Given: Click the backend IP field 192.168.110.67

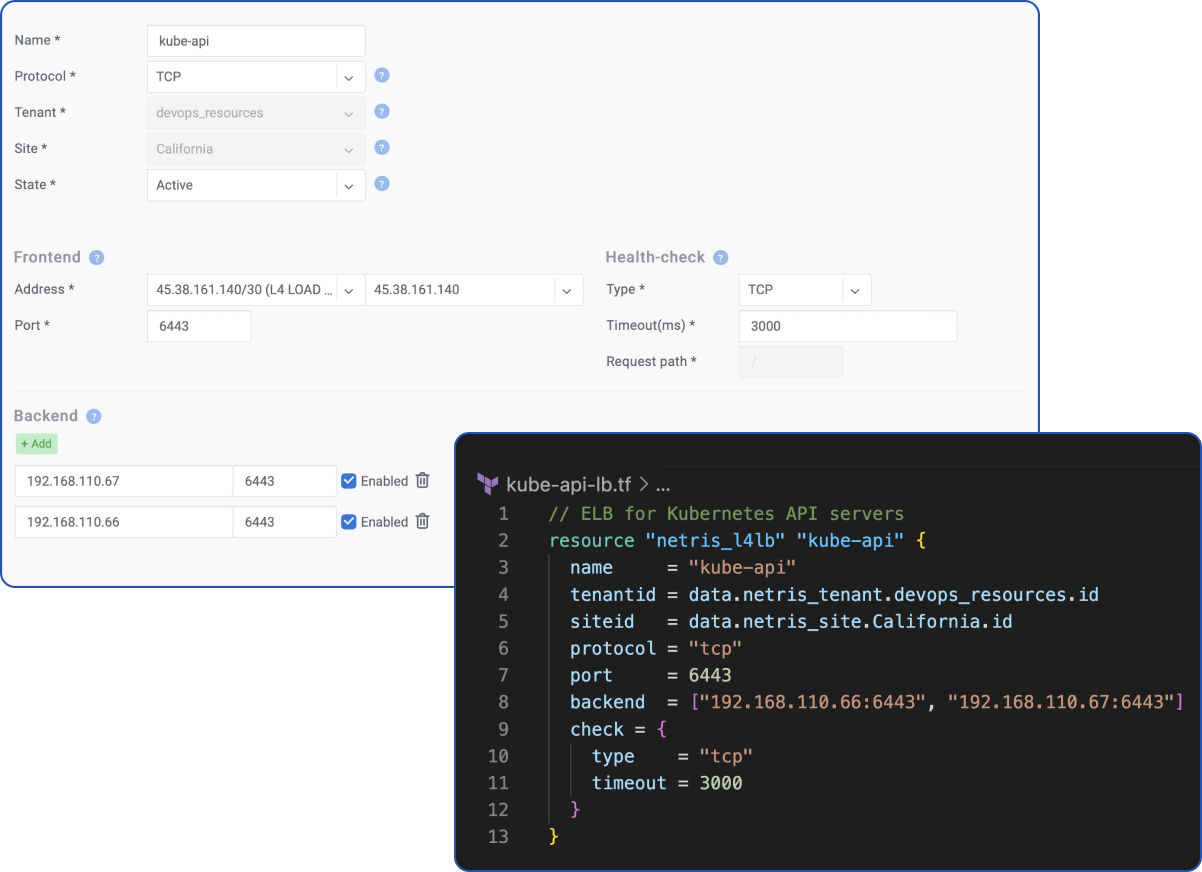Looking at the screenshot, I should (124, 481).
